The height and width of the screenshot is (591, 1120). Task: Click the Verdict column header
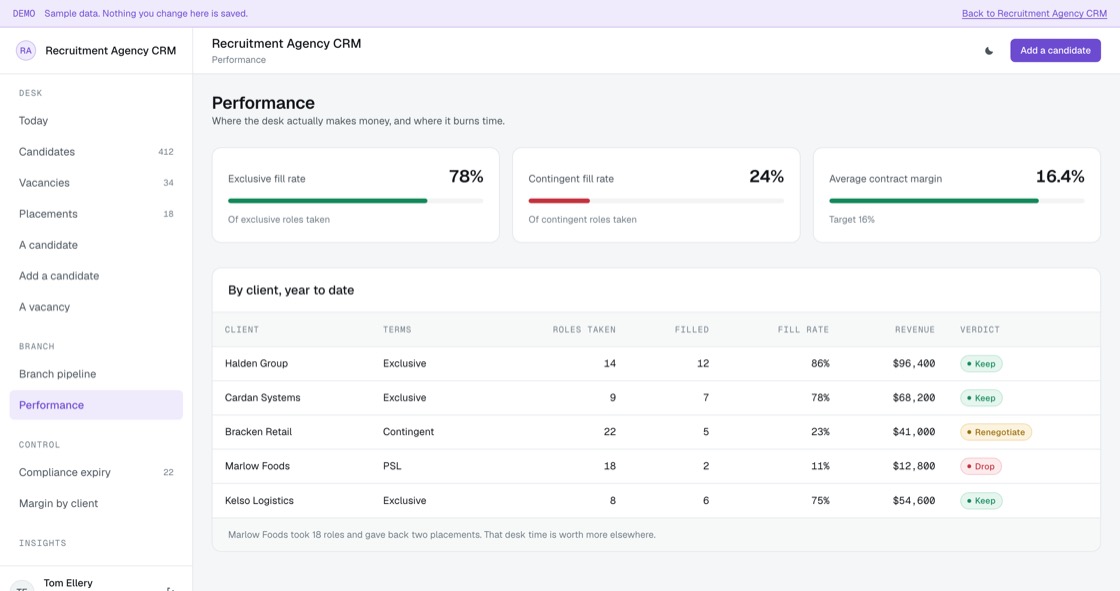pos(980,329)
